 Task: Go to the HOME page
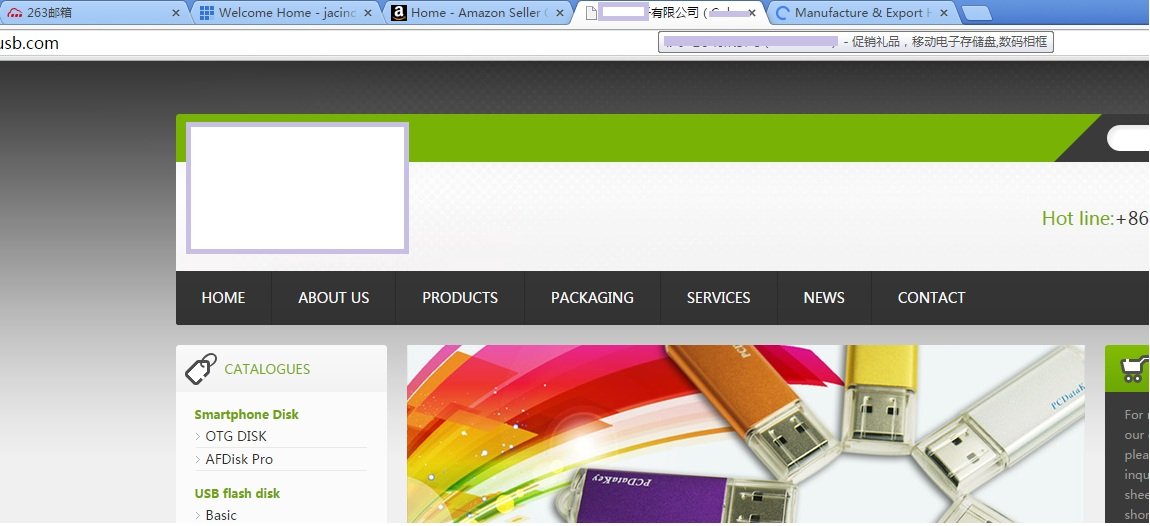(223, 298)
